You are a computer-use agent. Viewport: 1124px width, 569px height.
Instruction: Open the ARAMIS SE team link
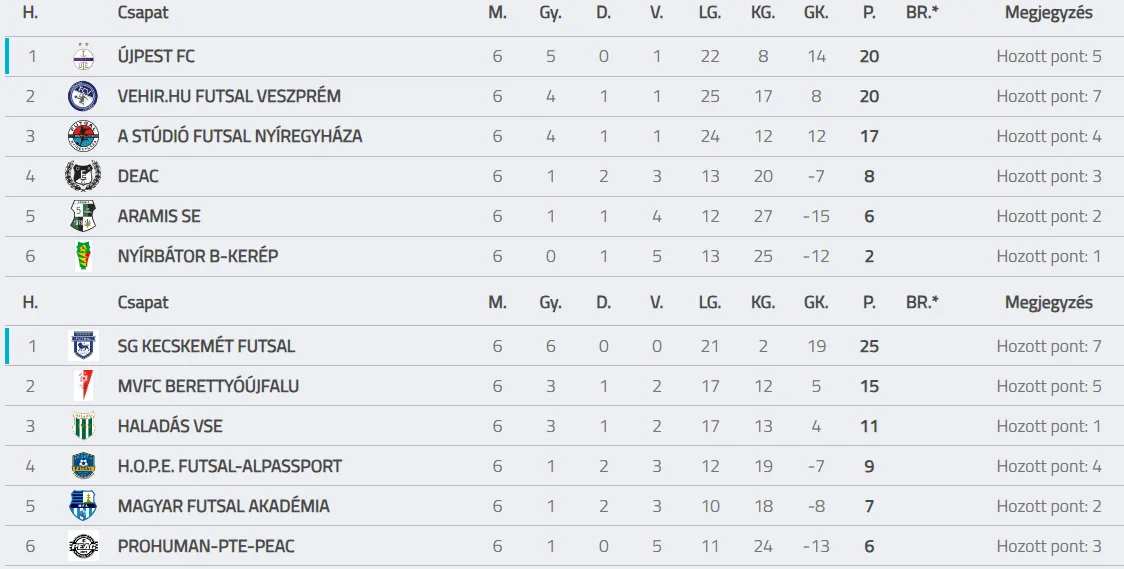(x=159, y=216)
